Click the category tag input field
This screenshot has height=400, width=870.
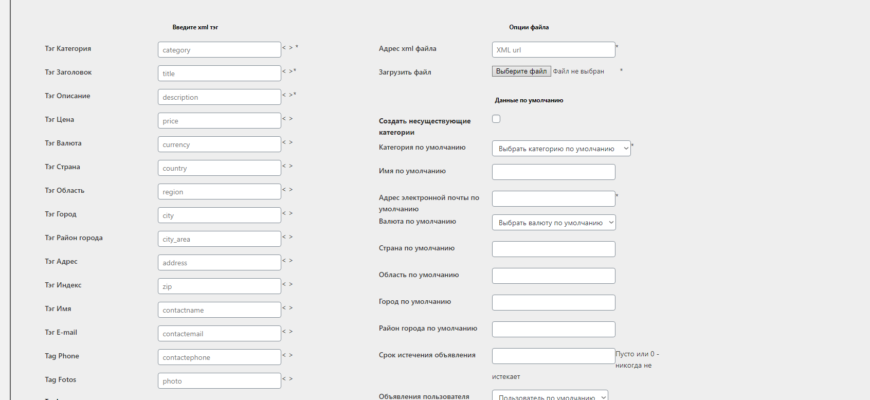tap(219, 49)
